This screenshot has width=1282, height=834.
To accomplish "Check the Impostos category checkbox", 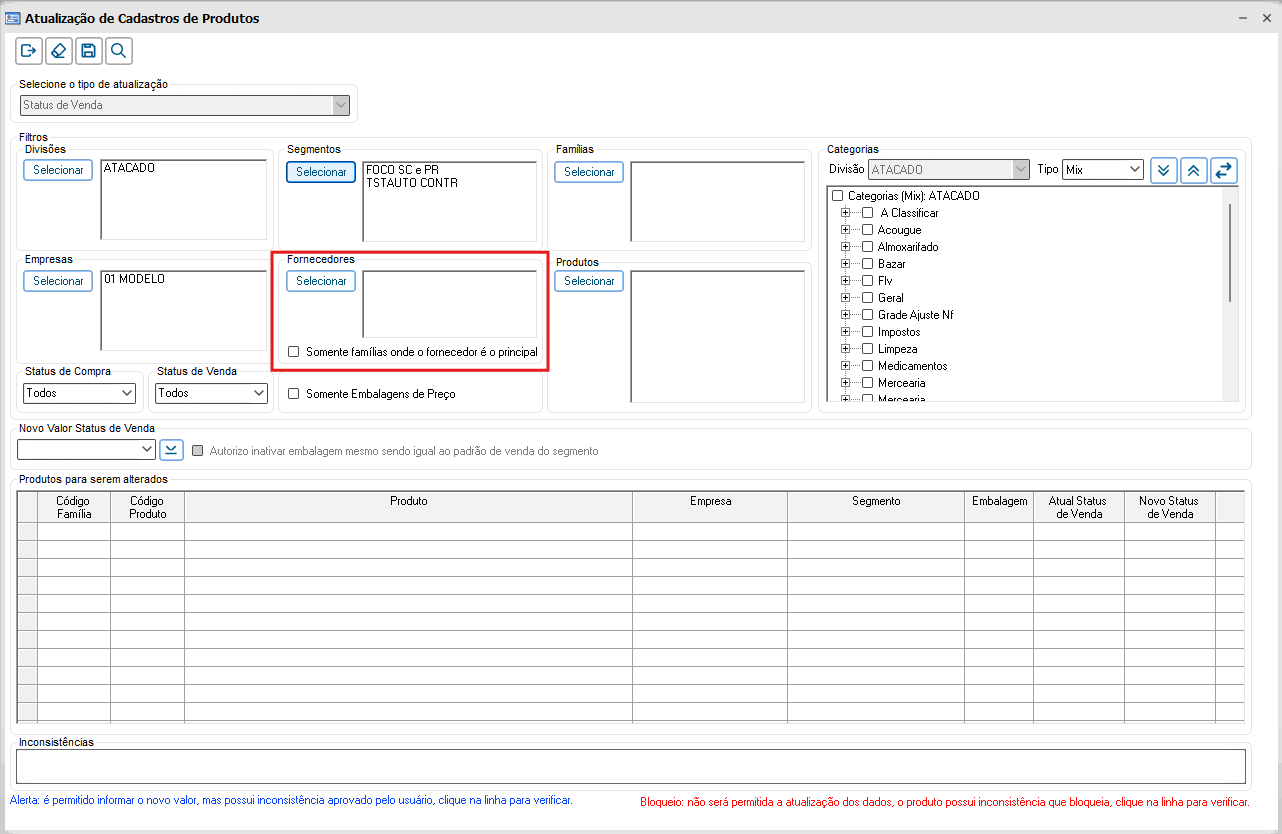I will coord(868,332).
